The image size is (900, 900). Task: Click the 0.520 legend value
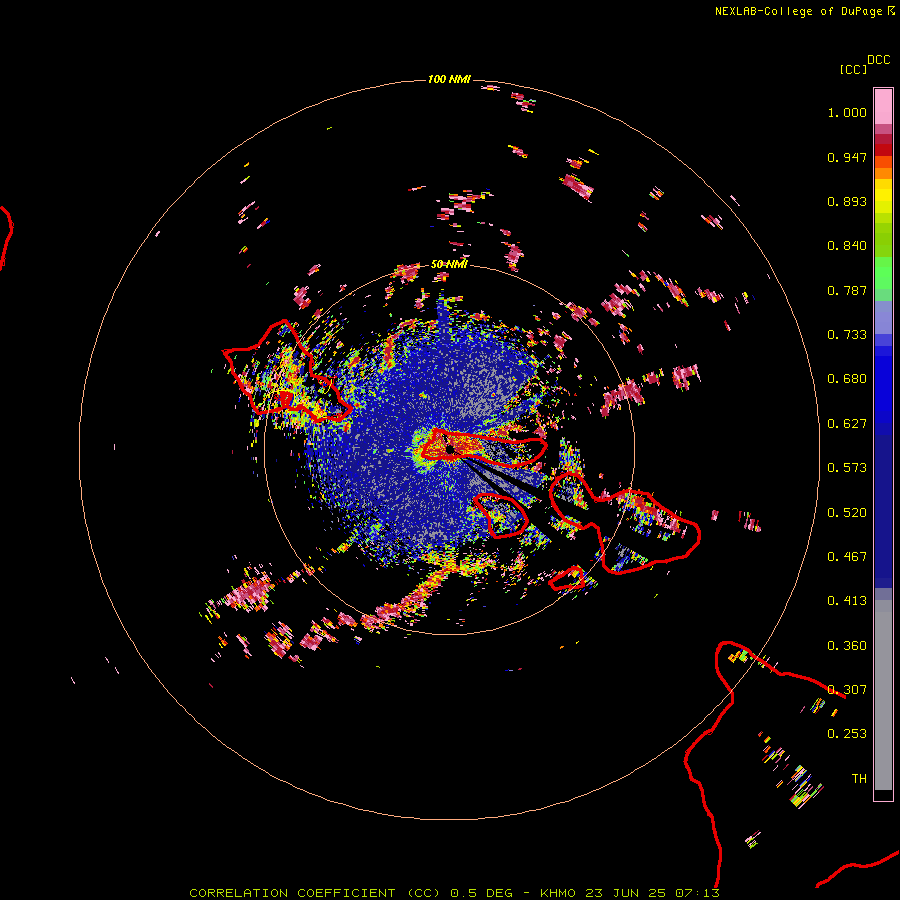tap(847, 512)
